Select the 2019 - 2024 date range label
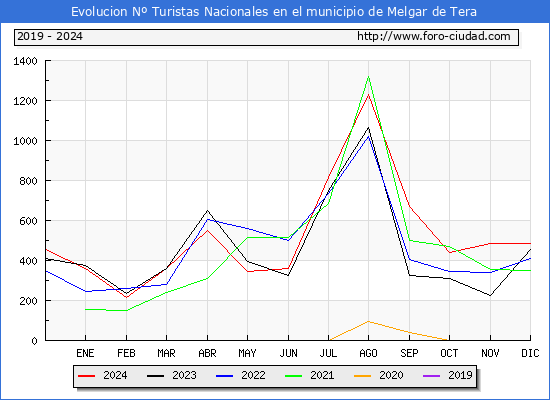 pos(50,36)
